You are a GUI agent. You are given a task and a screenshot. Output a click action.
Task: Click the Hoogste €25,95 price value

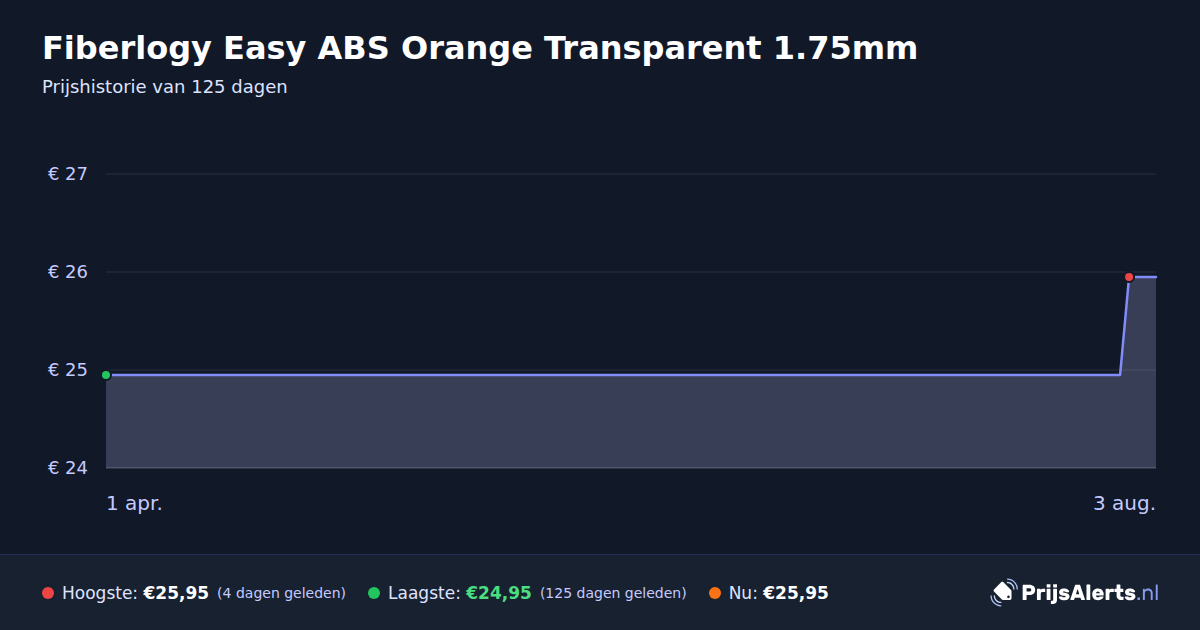click(x=176, y=593)
